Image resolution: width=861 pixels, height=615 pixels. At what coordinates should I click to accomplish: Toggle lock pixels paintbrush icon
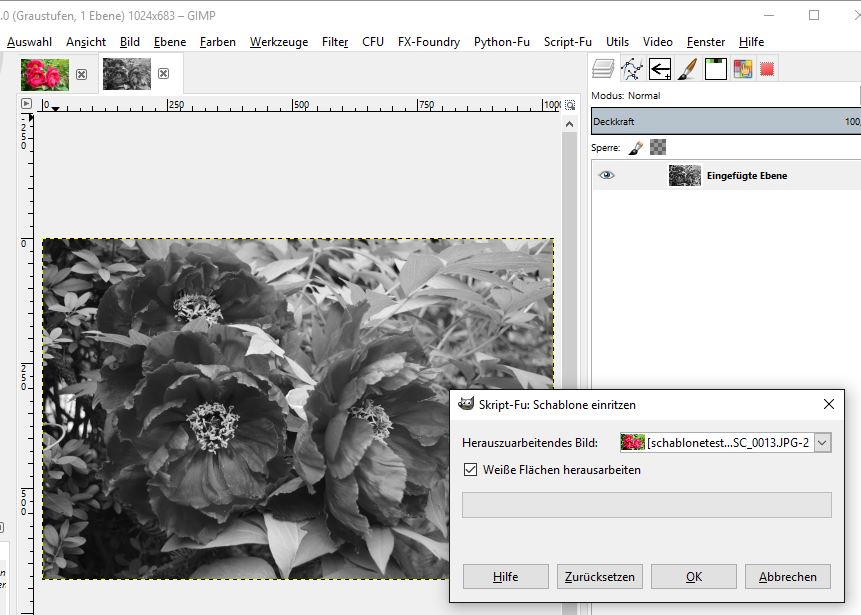pos(636,147)
